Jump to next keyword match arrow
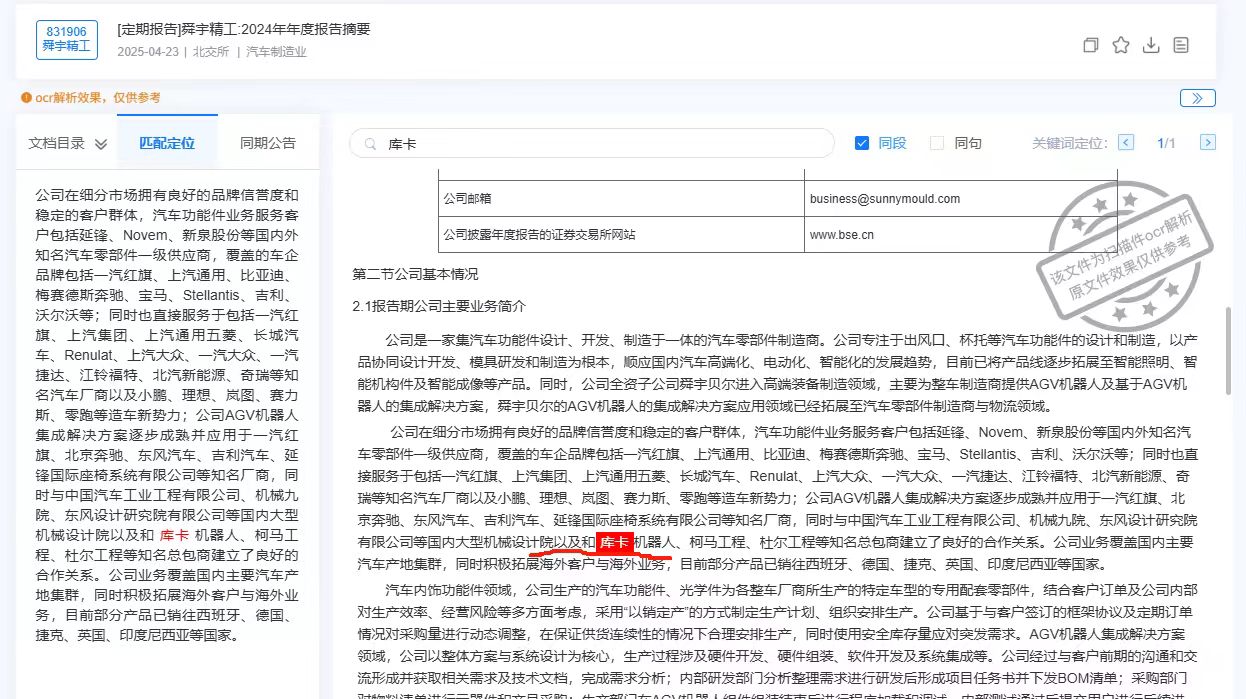Screen dimensions: 1246x699 (1207, 143)
